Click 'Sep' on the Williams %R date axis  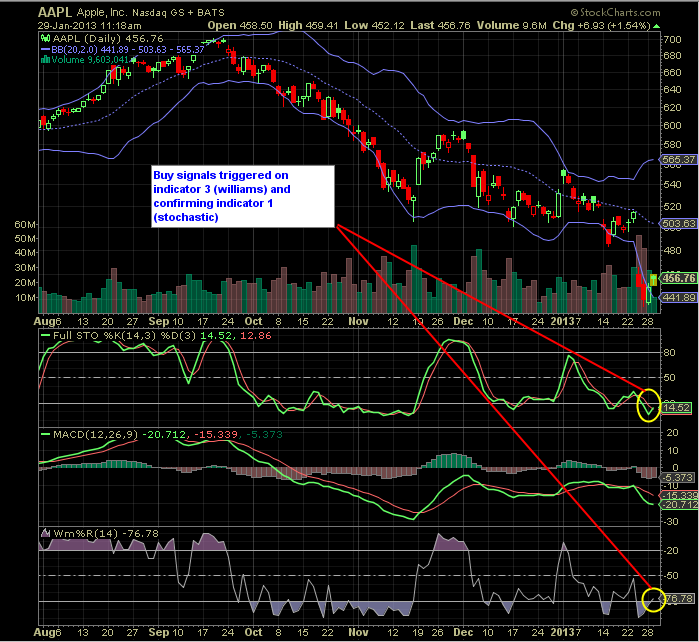[159, 632]
